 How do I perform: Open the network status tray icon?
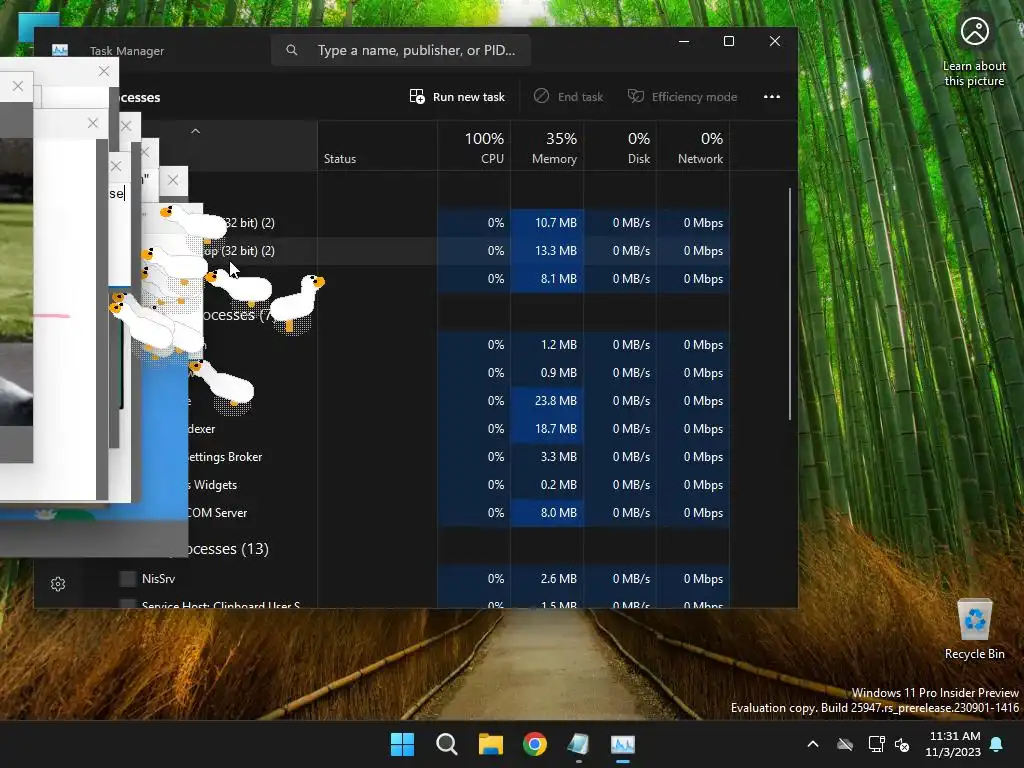tap(876, 744)
